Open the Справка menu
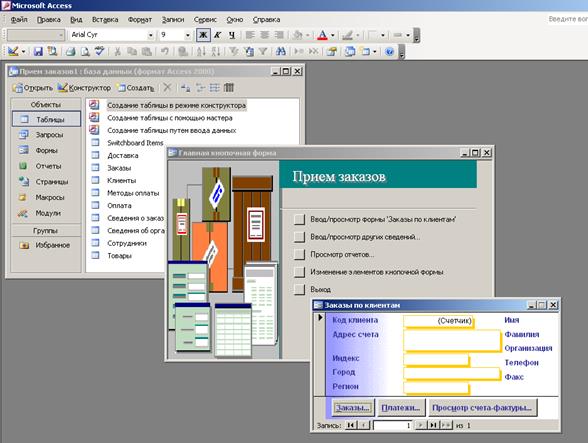588x443 pixels. coord(266,20)
